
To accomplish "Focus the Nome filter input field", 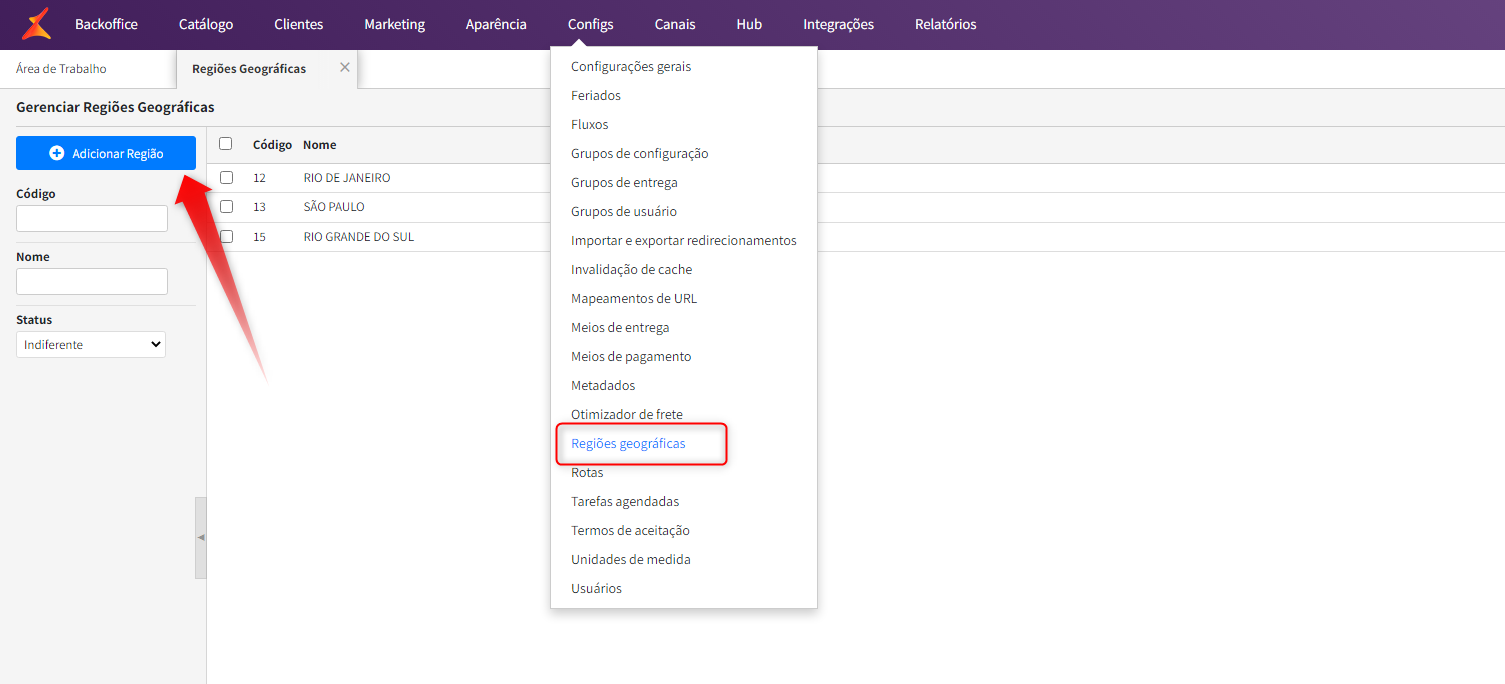I will [92, 281].
